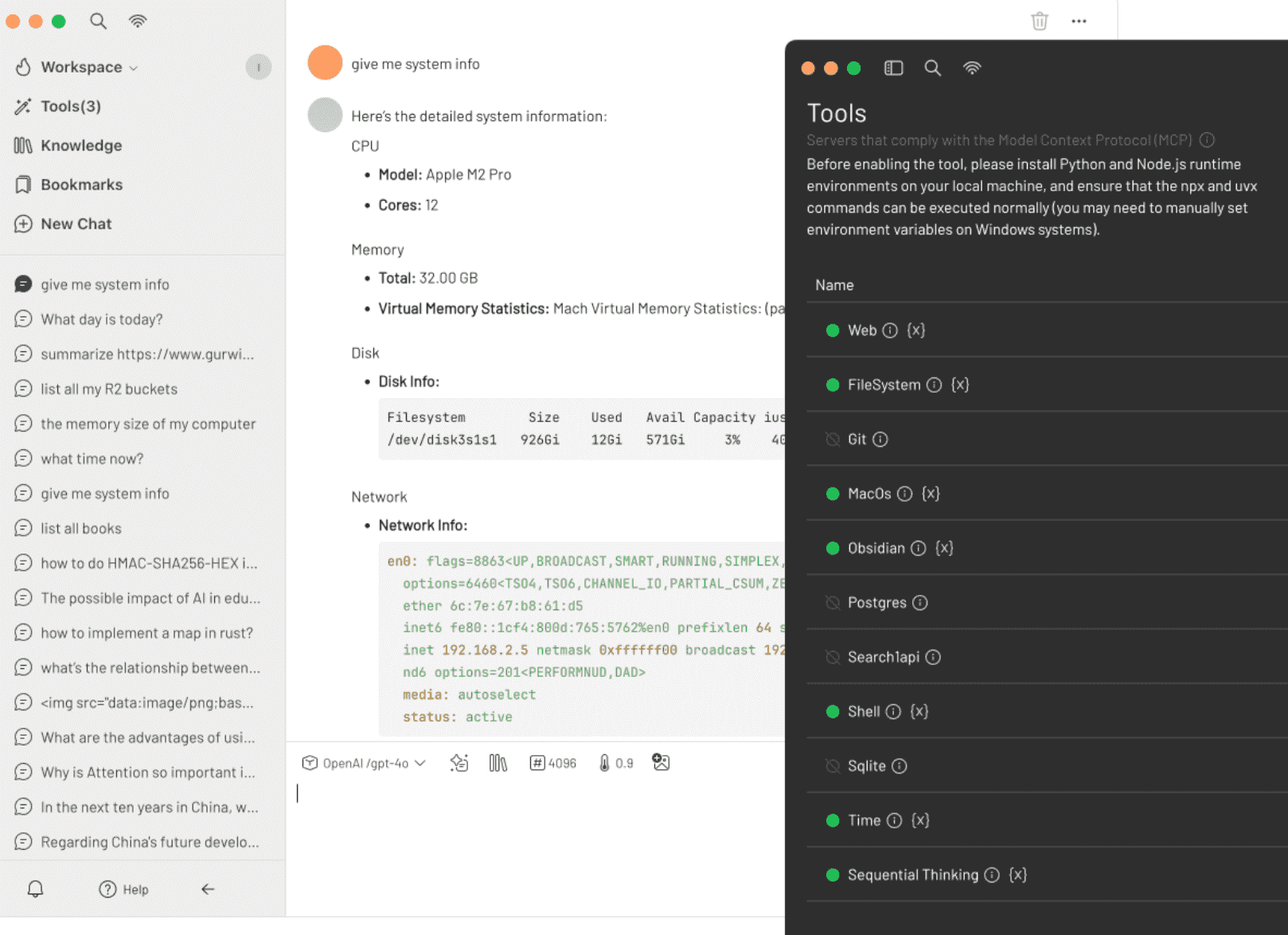Open Help at sidebar bottom
Screen dimensions: 1288x935
pyautogui.click(x=123, y=889)
